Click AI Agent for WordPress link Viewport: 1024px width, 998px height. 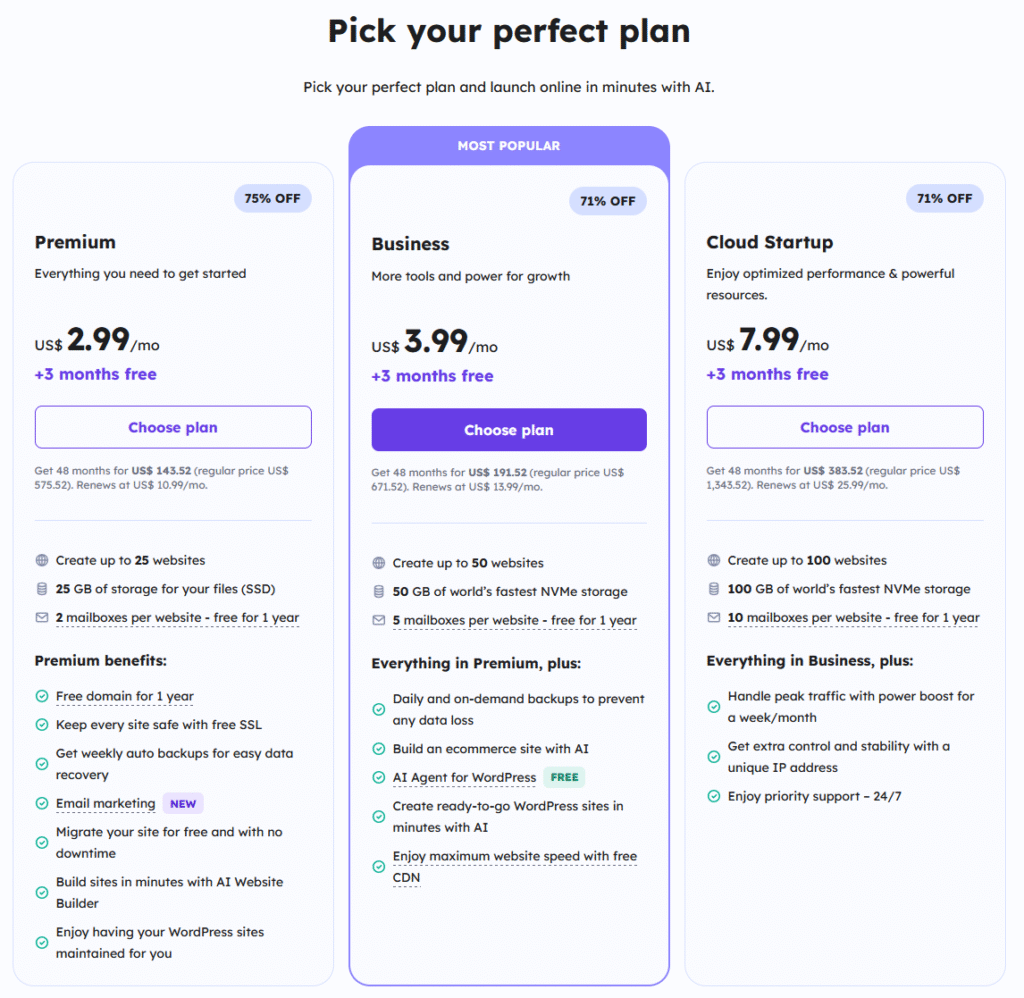tap(464, 778)
